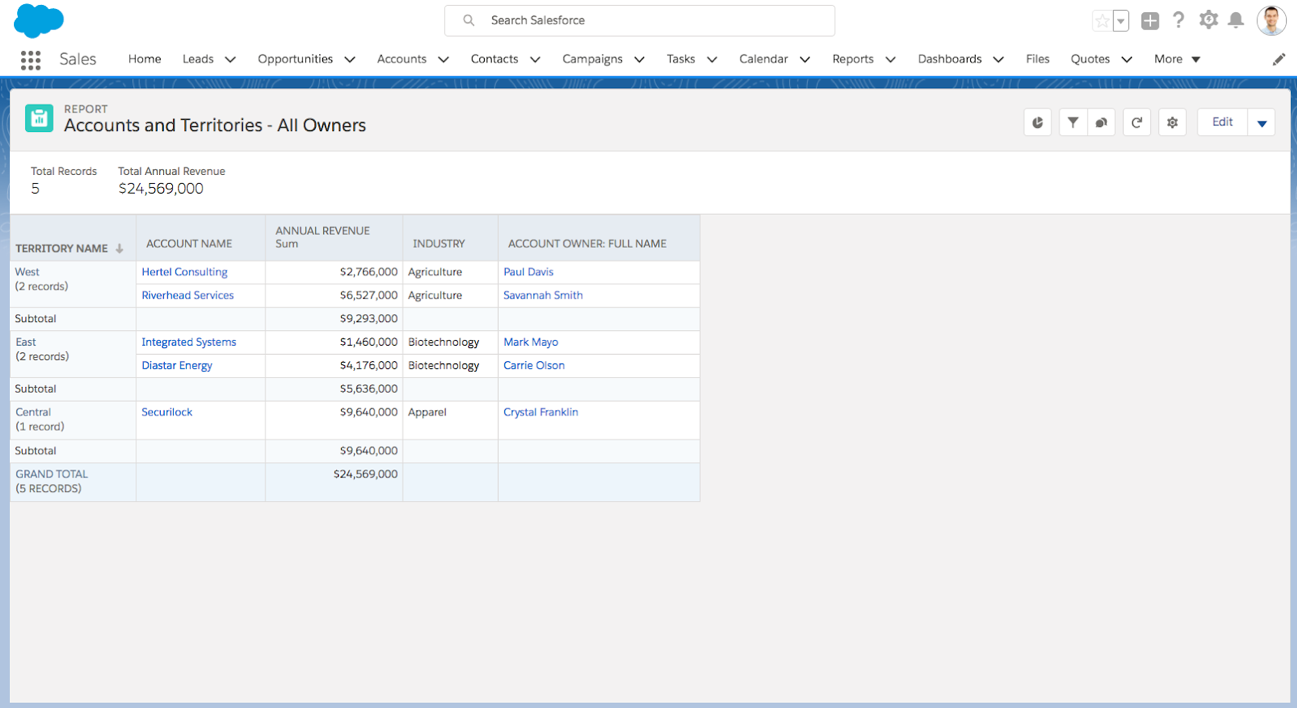The width and height of the screenshot is (1297, 708).
Task: Open owner Carrie Olson link
Action: pos(534,365)
